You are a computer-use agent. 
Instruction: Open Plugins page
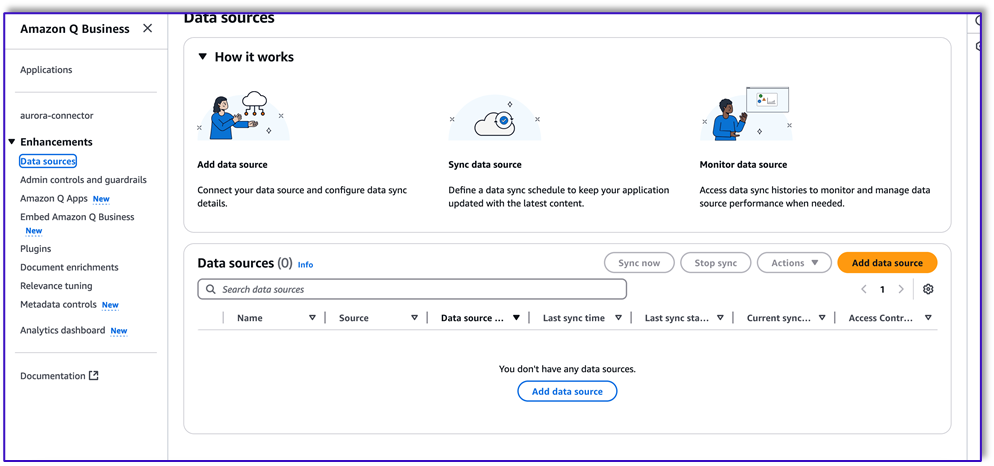(36, 249)
